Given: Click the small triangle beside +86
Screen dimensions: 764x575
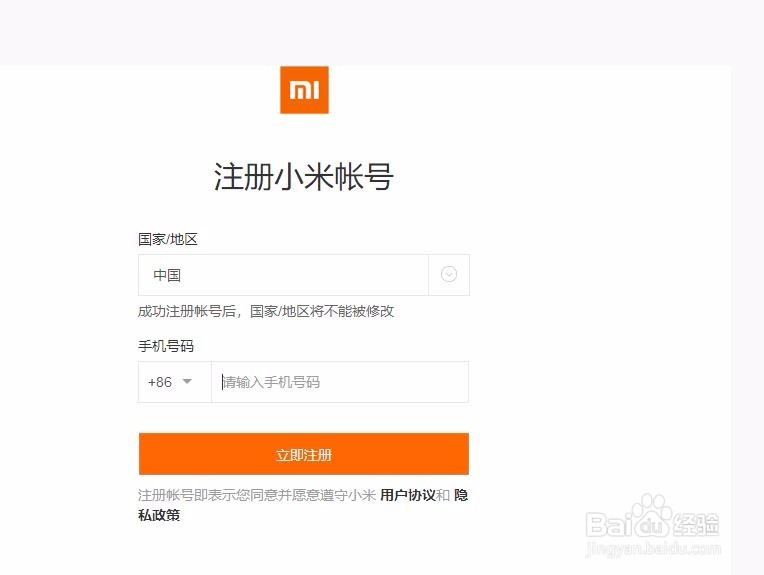Looking at the screenshot, I should (187, 382).
